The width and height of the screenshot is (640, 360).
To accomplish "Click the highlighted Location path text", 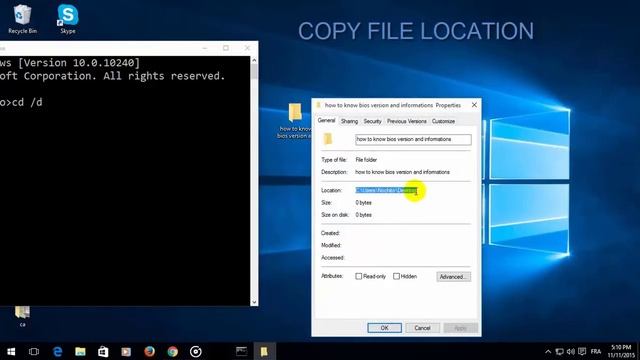I will click(386, 190).
